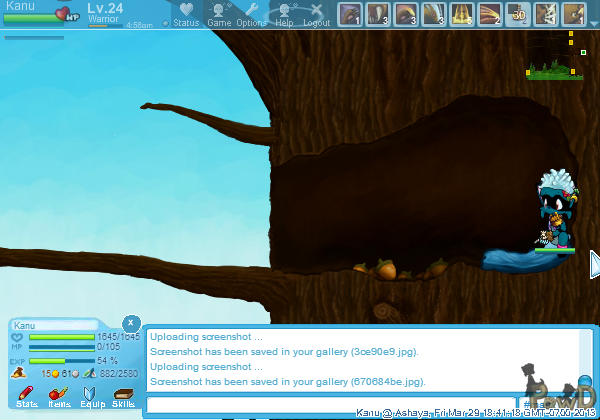Open the Equip armor button
The image size is (600, 420).
(92, 397)
